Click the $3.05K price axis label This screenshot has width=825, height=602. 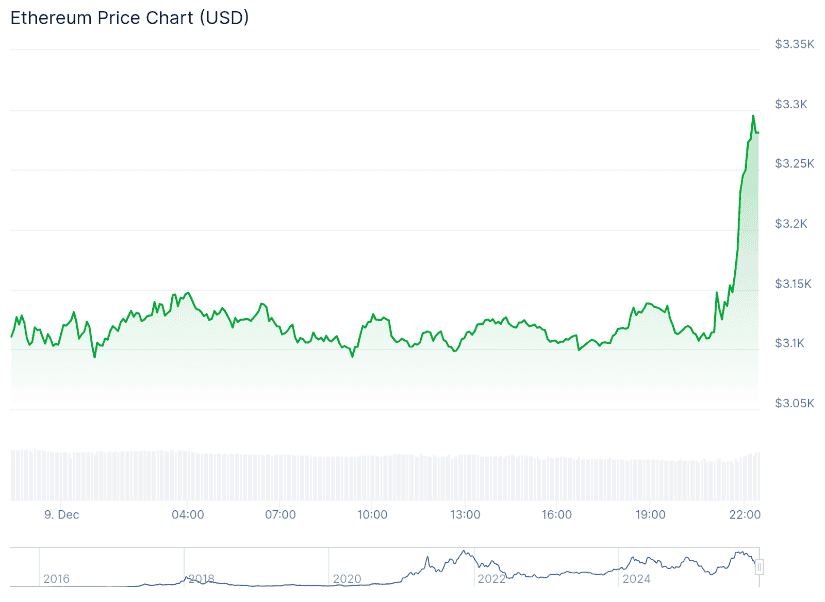(797, 403)
